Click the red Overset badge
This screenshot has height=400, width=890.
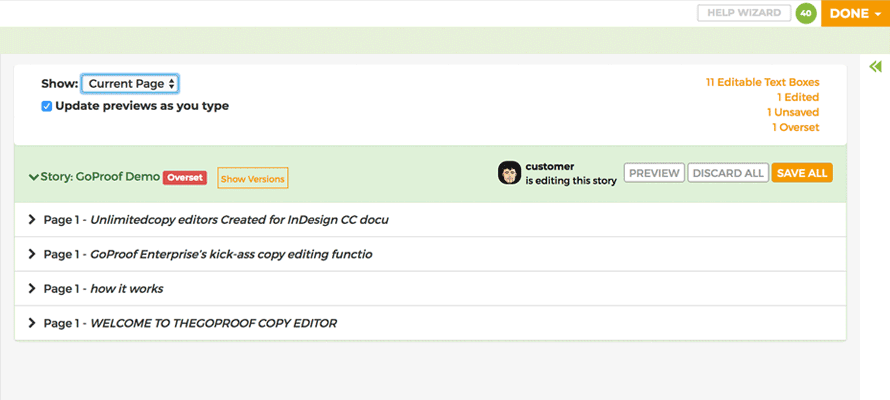[x=186, y=178]
